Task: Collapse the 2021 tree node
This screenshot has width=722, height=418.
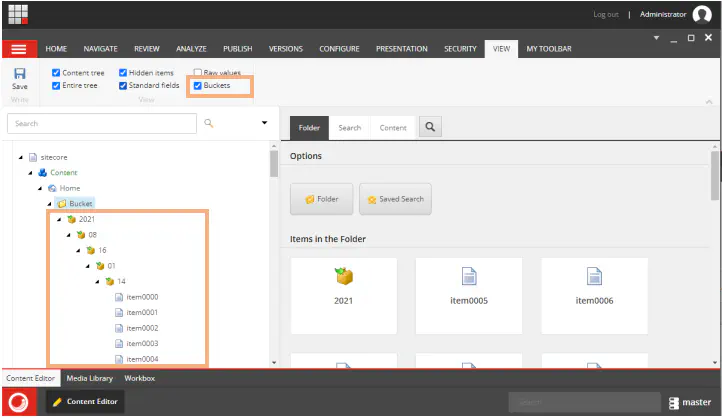Action: click(x=59, y=220)
